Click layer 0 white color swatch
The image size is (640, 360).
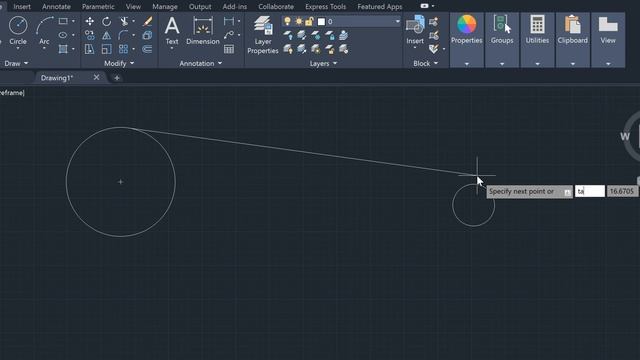[x=321, y=21]
